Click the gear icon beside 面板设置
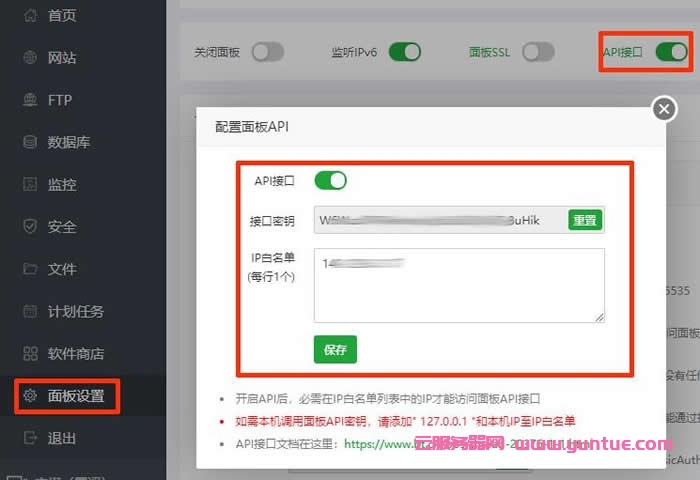This screenshot has width=700, height=480. coord(29,396)
